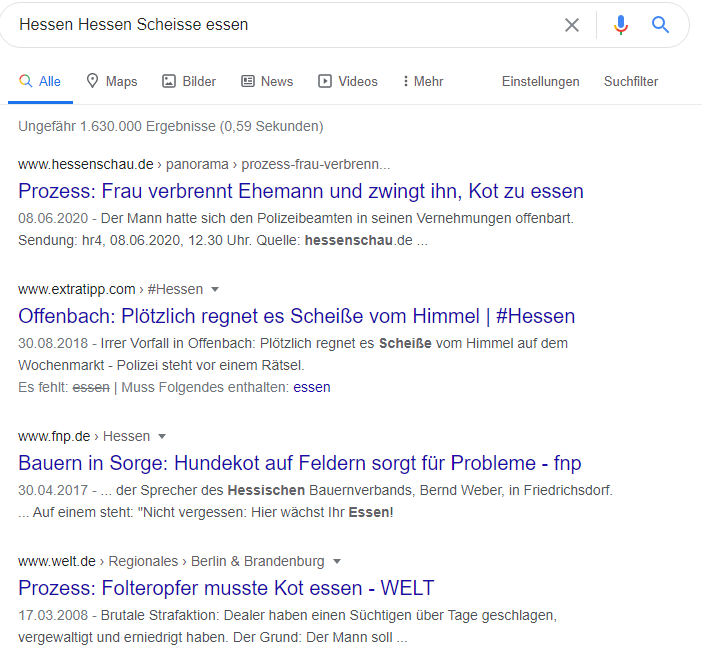Start voice search with the microphone icon
Image resolution: width=702 pixels, height=669 pixels.
click(621, 25)
